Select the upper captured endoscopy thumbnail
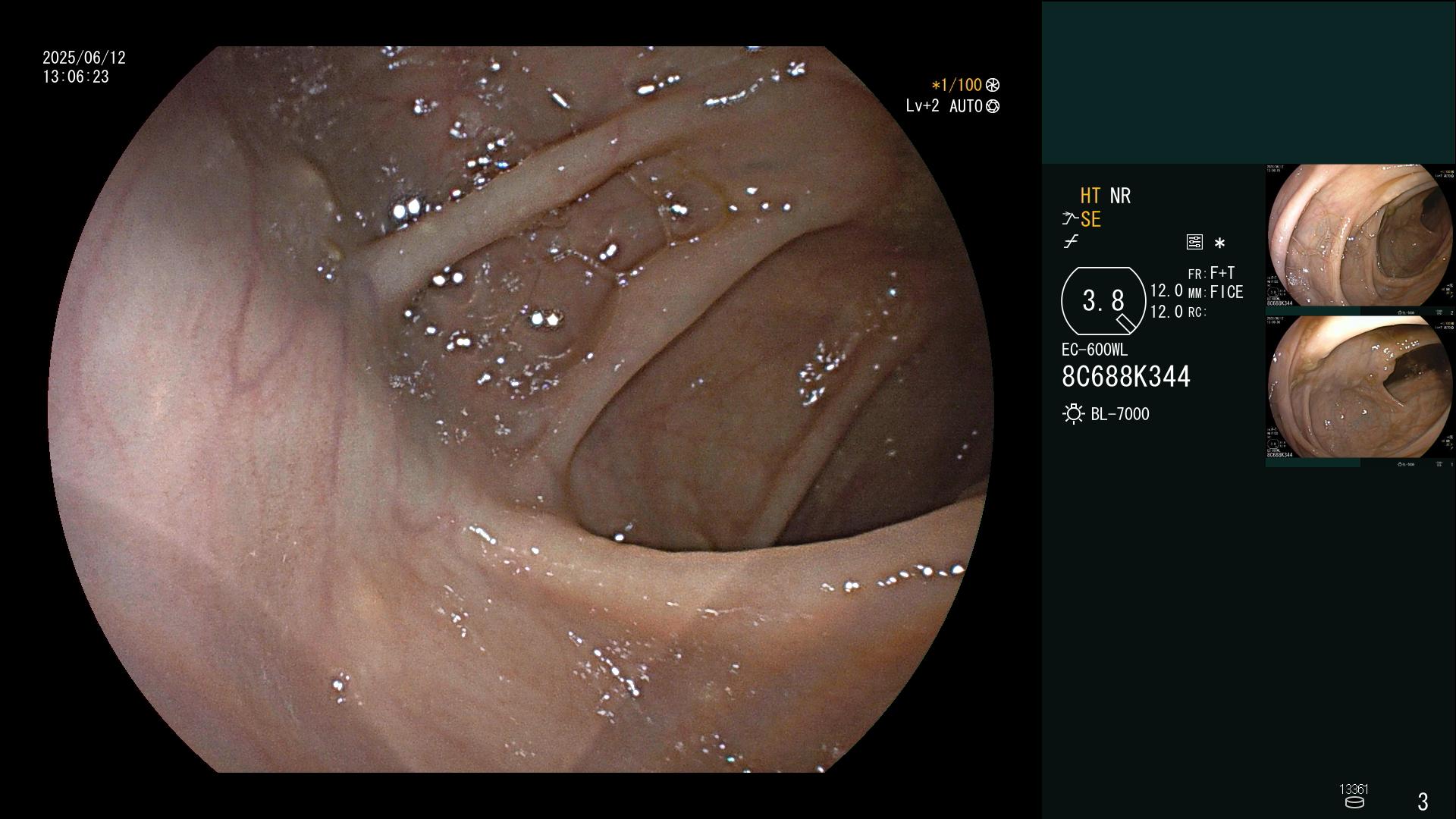This screenshot has width=1456, height=819. coord(1360,236)
